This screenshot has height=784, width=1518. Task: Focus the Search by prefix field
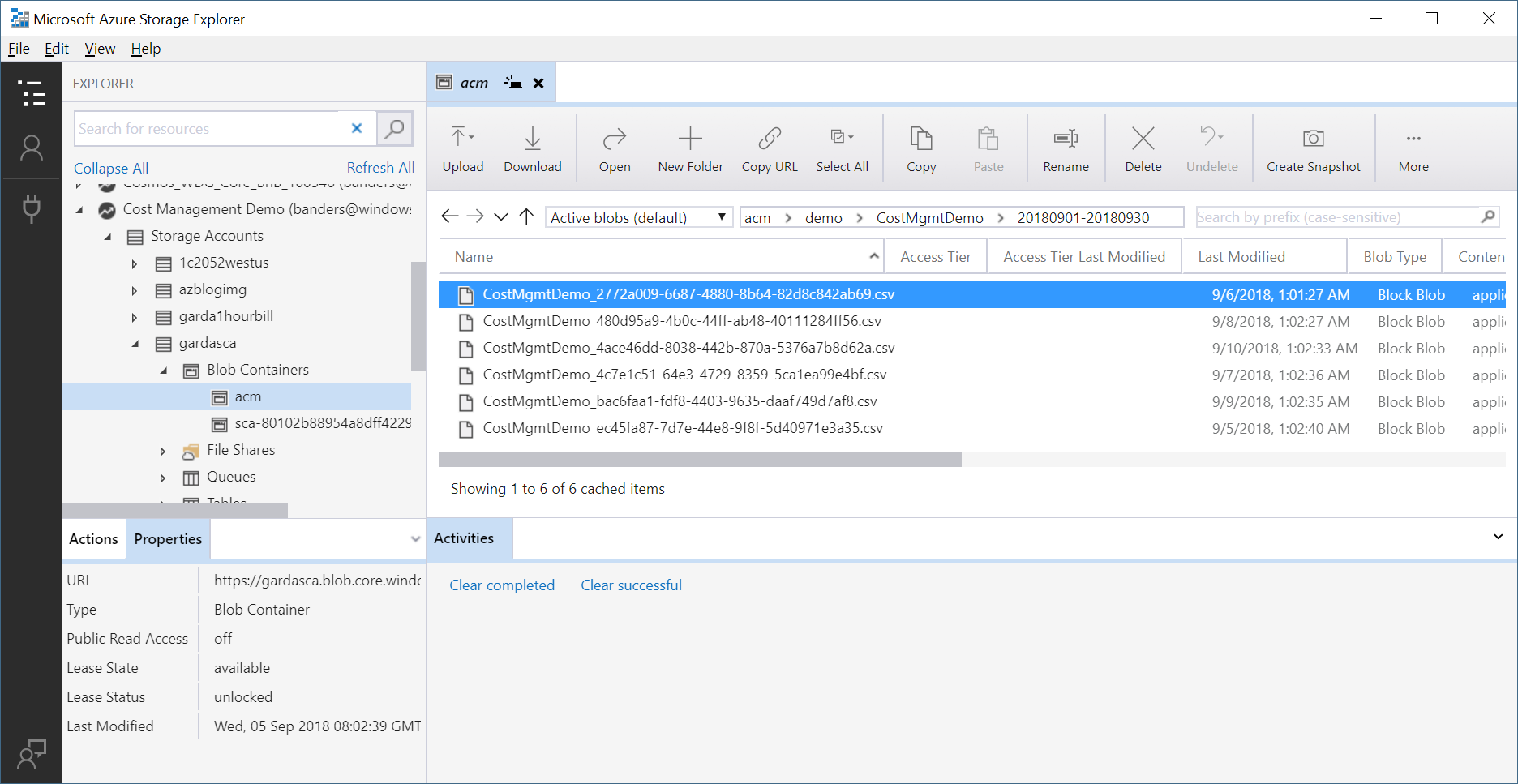tap(1336, 217)
